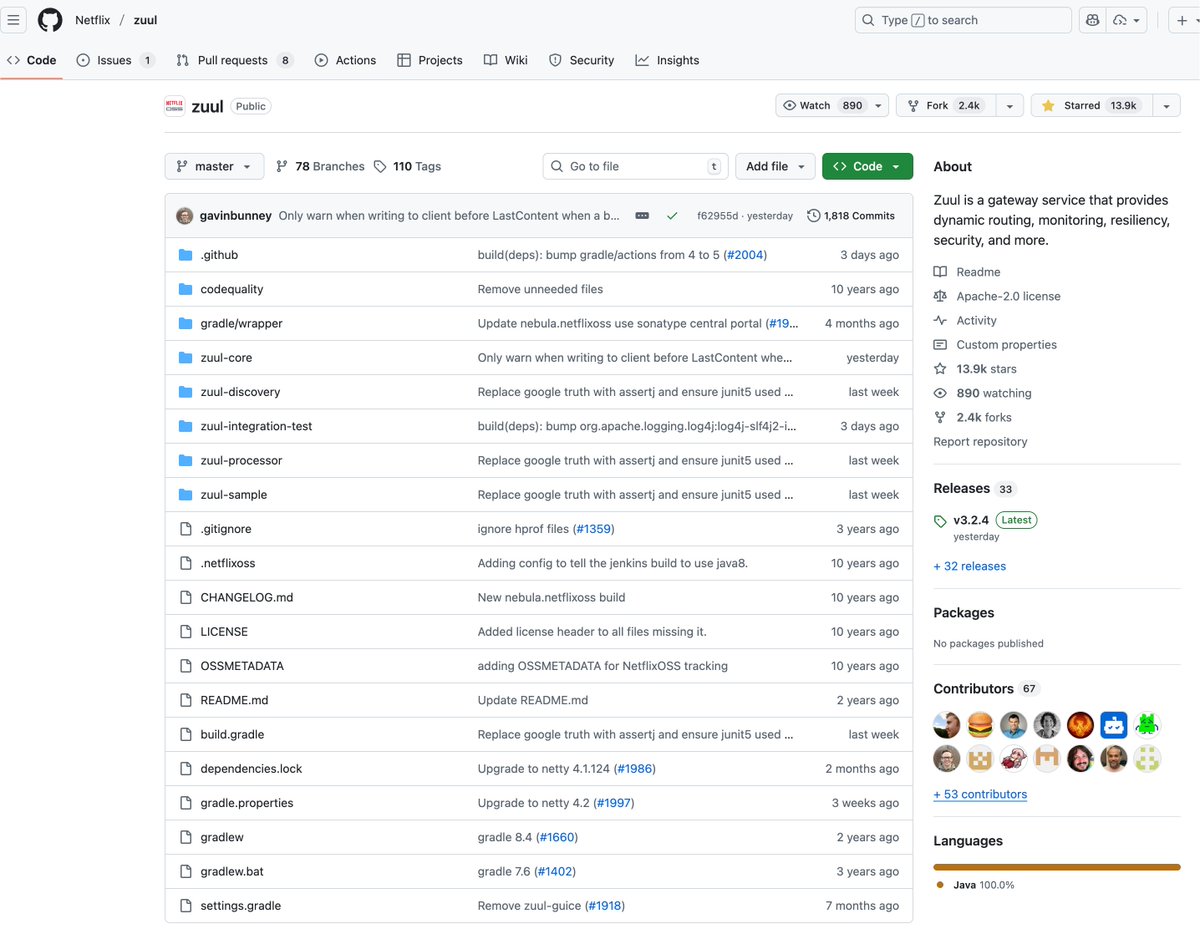Open the Projects tab
This screenshot has width=1200, height=929.
[430, 60]
